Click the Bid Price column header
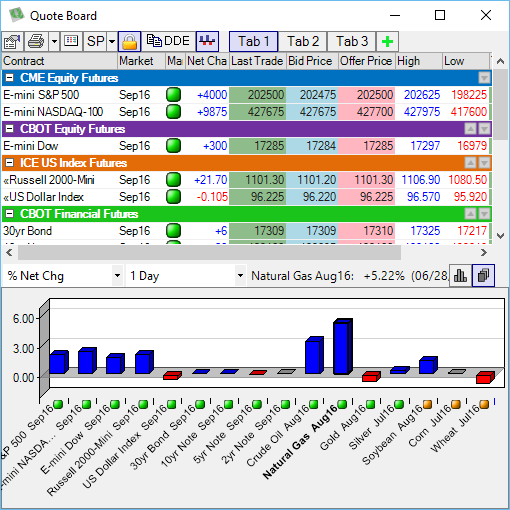 pyautogui.click(x=312, y=61)
